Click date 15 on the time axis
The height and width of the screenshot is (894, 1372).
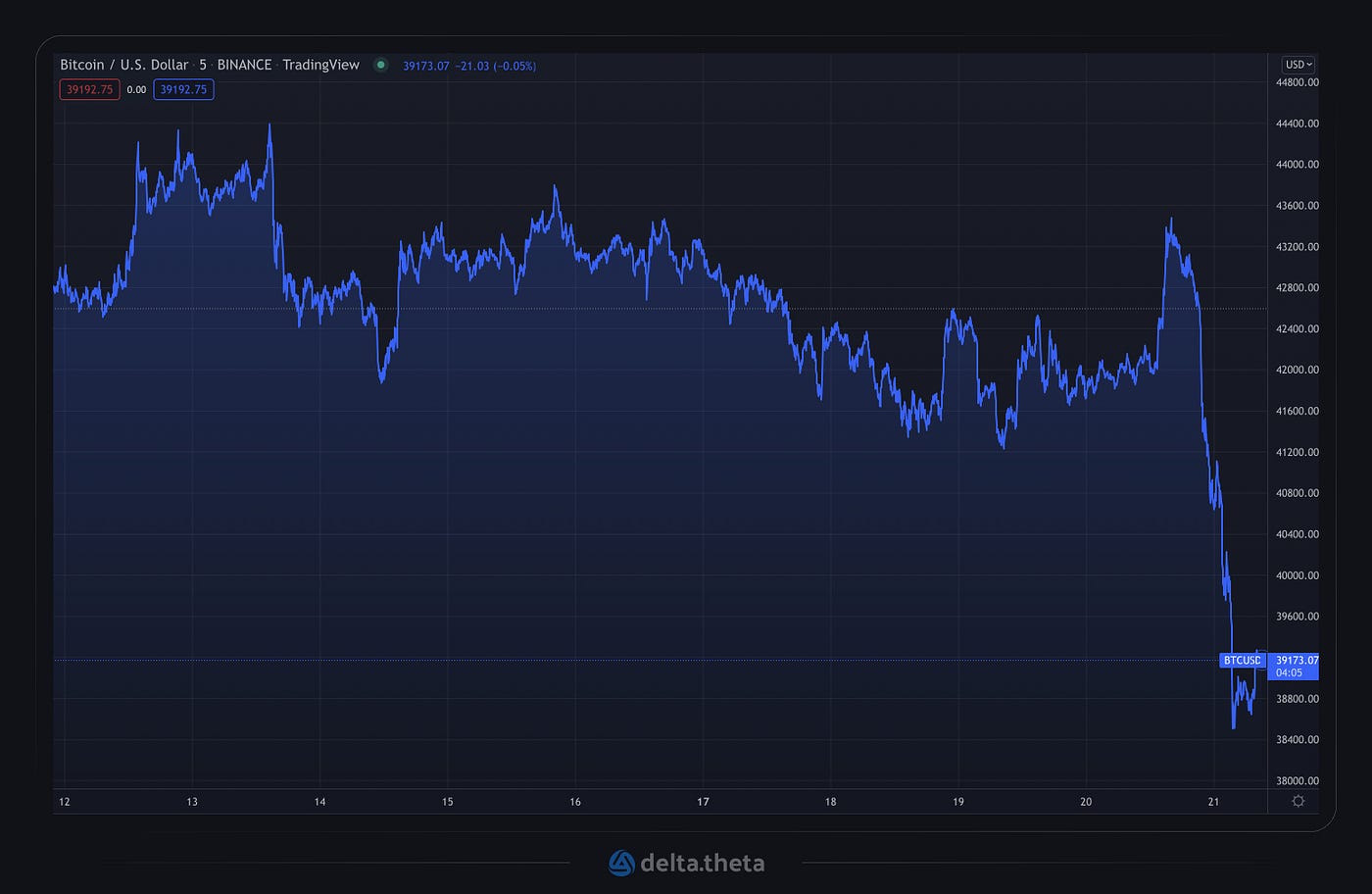pos(448,802)
